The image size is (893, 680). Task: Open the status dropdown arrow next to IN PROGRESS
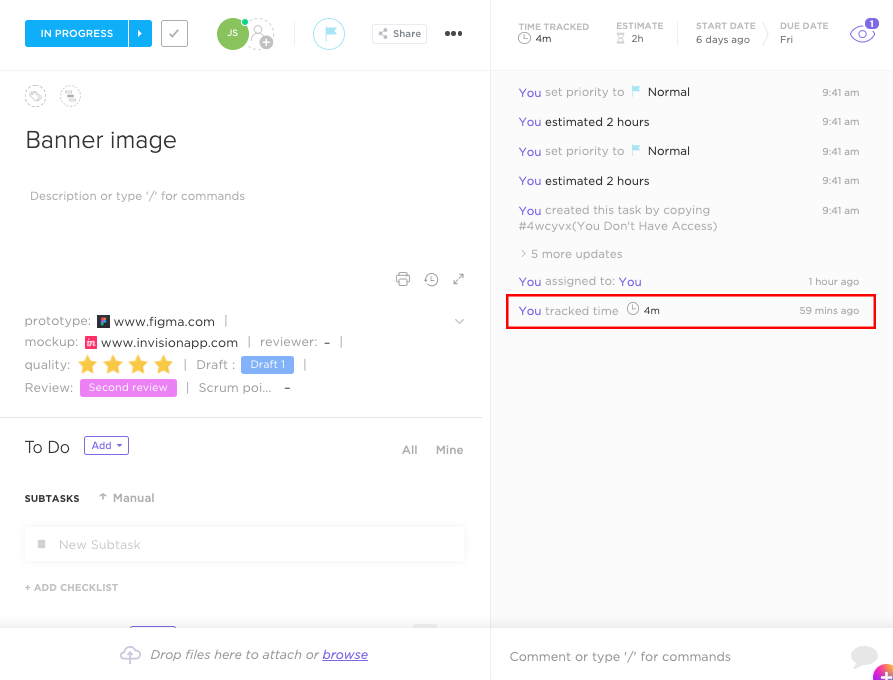pyautogui.click(x=139, y=32)
